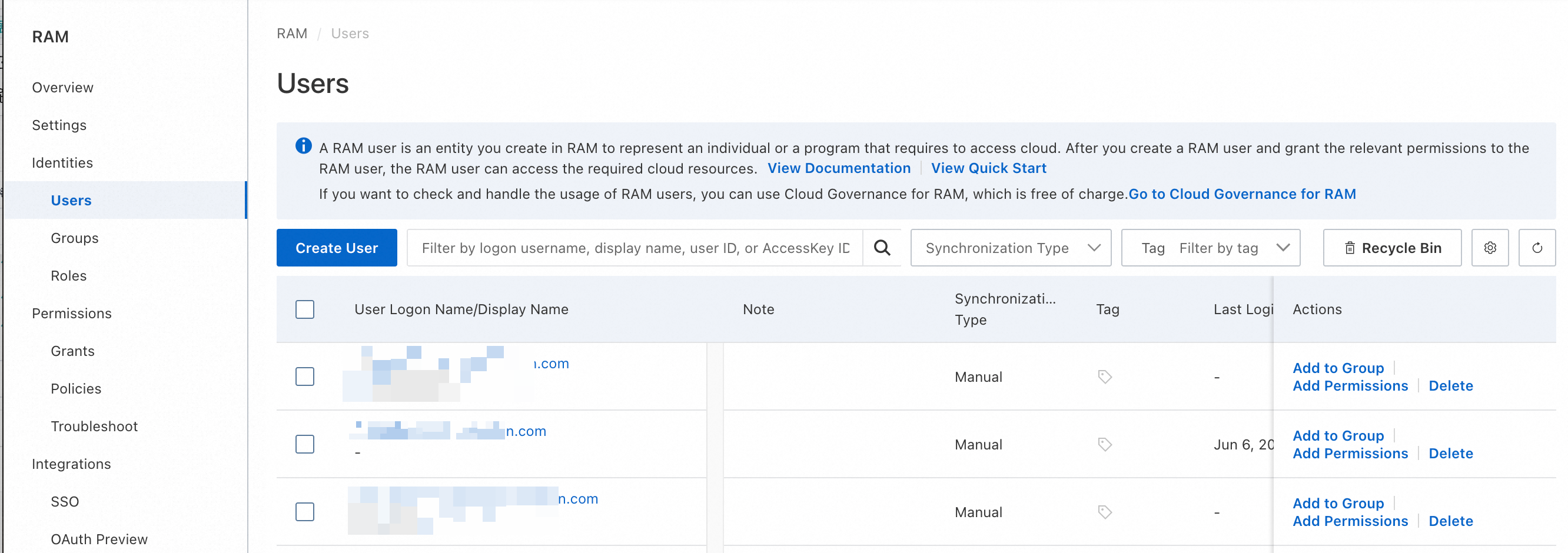
Task: Open Policies in the sidebar
Action: pyautogui.click(x=75, y=388)
